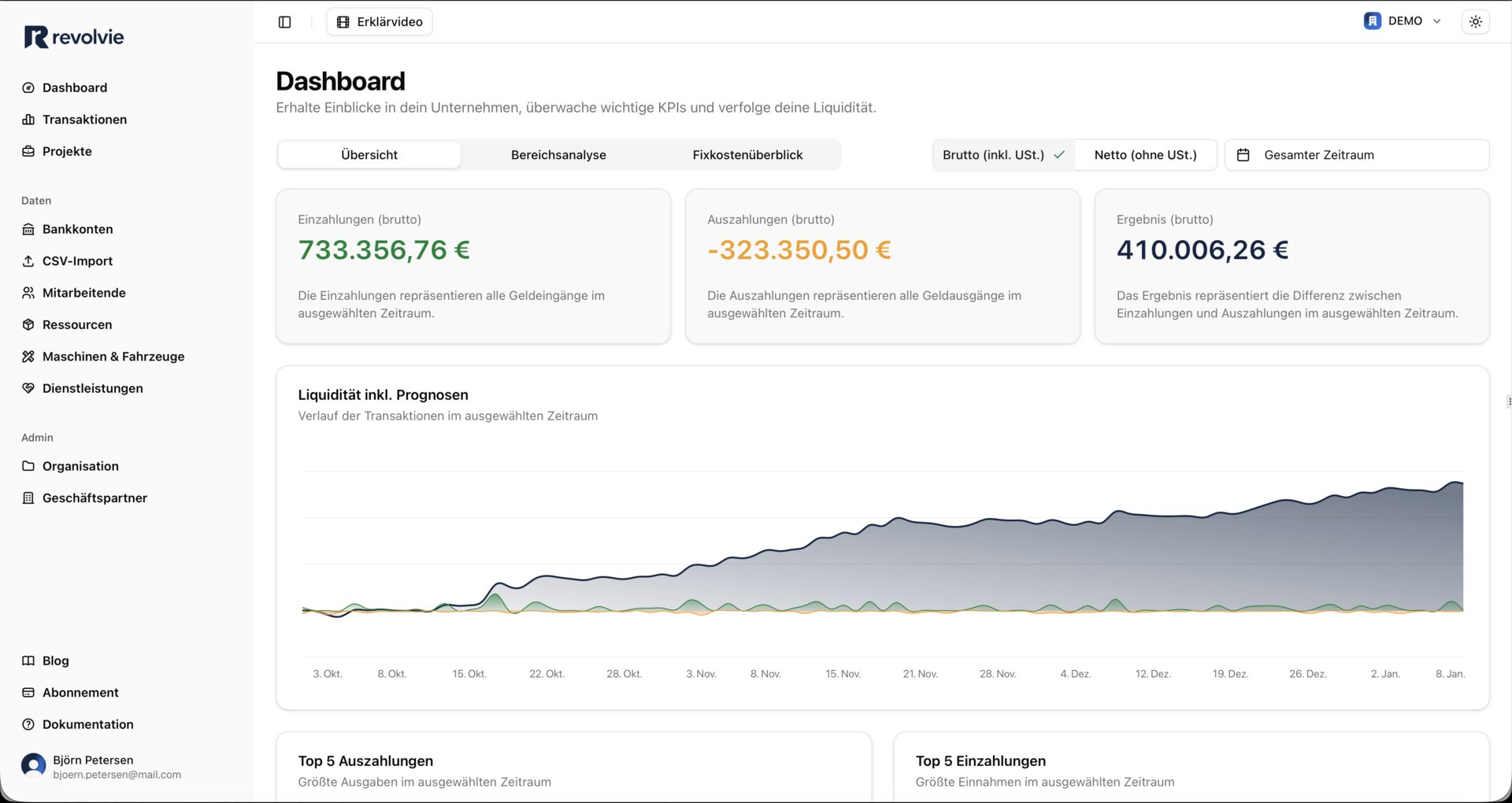Toggle light/dark theme sun button

[1475, 22]
